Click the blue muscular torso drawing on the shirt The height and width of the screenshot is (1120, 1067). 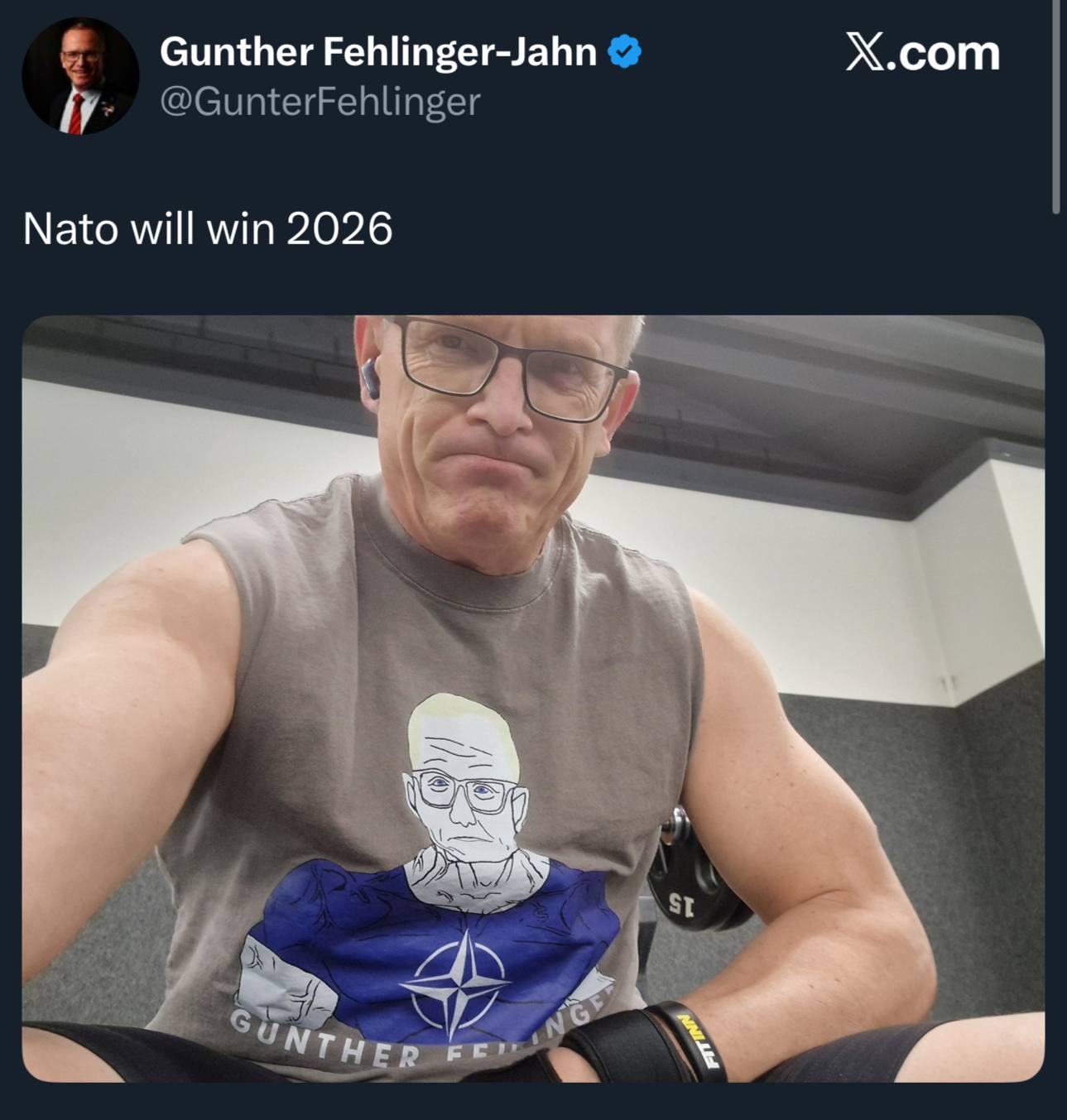pyautogui.click(x=430, y=944)
